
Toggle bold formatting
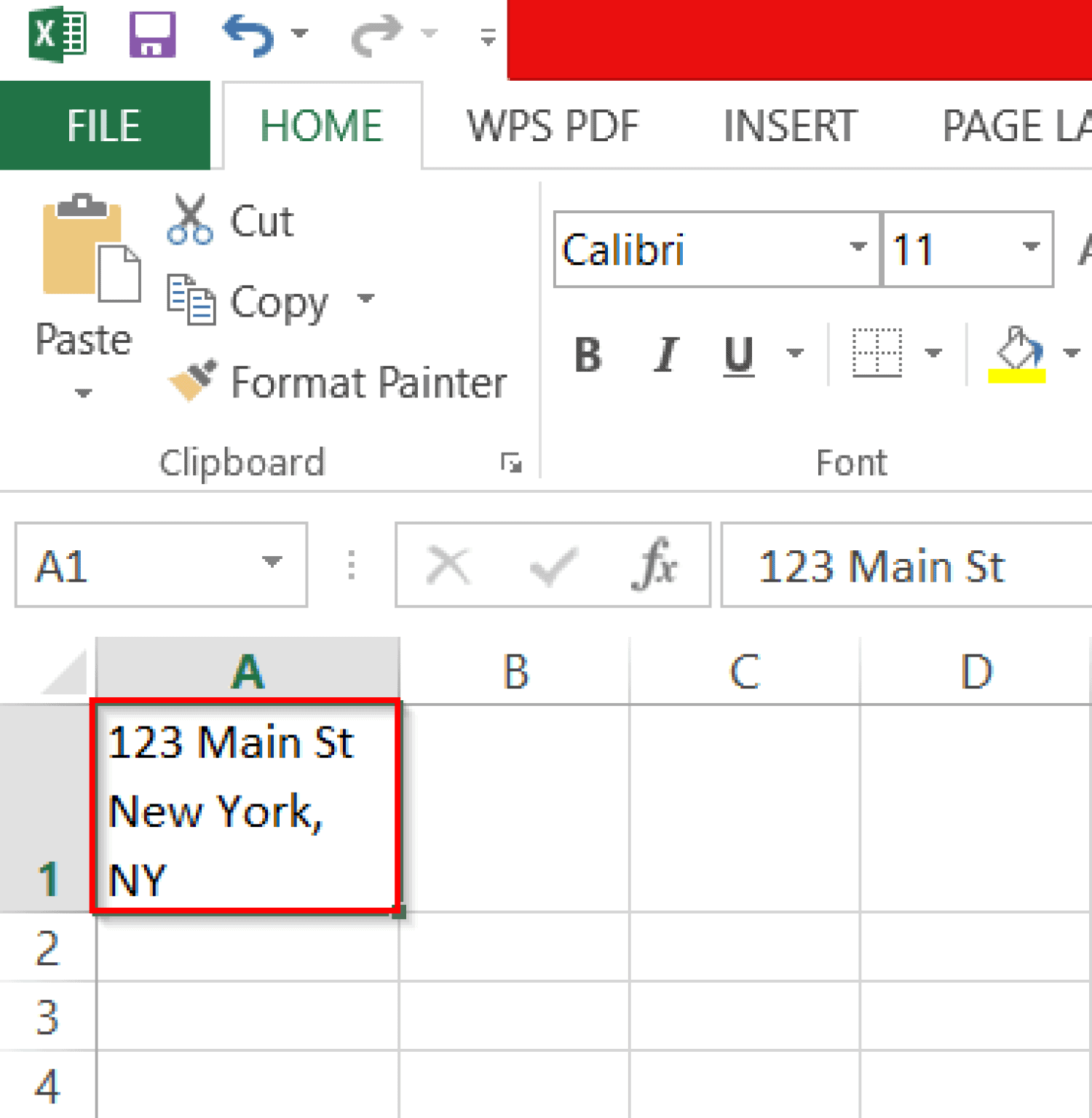coord(588,354)
